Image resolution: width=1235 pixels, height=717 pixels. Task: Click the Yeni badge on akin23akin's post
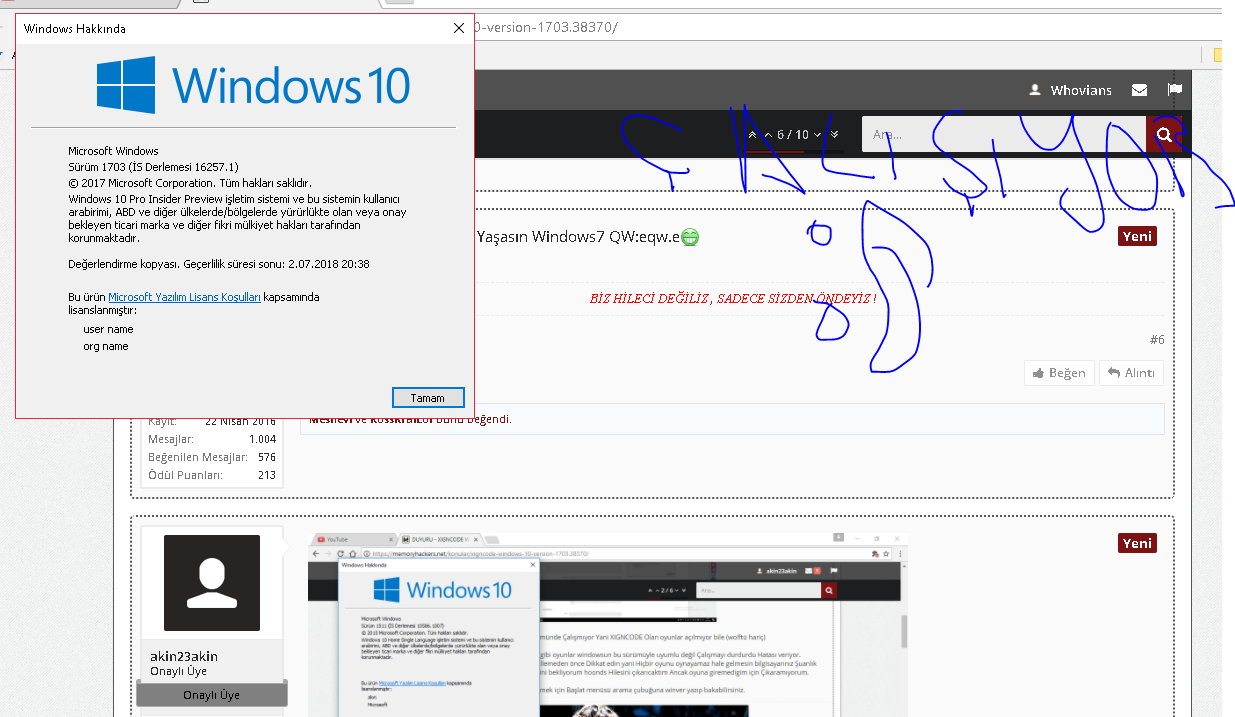[x=1137, y=543]
